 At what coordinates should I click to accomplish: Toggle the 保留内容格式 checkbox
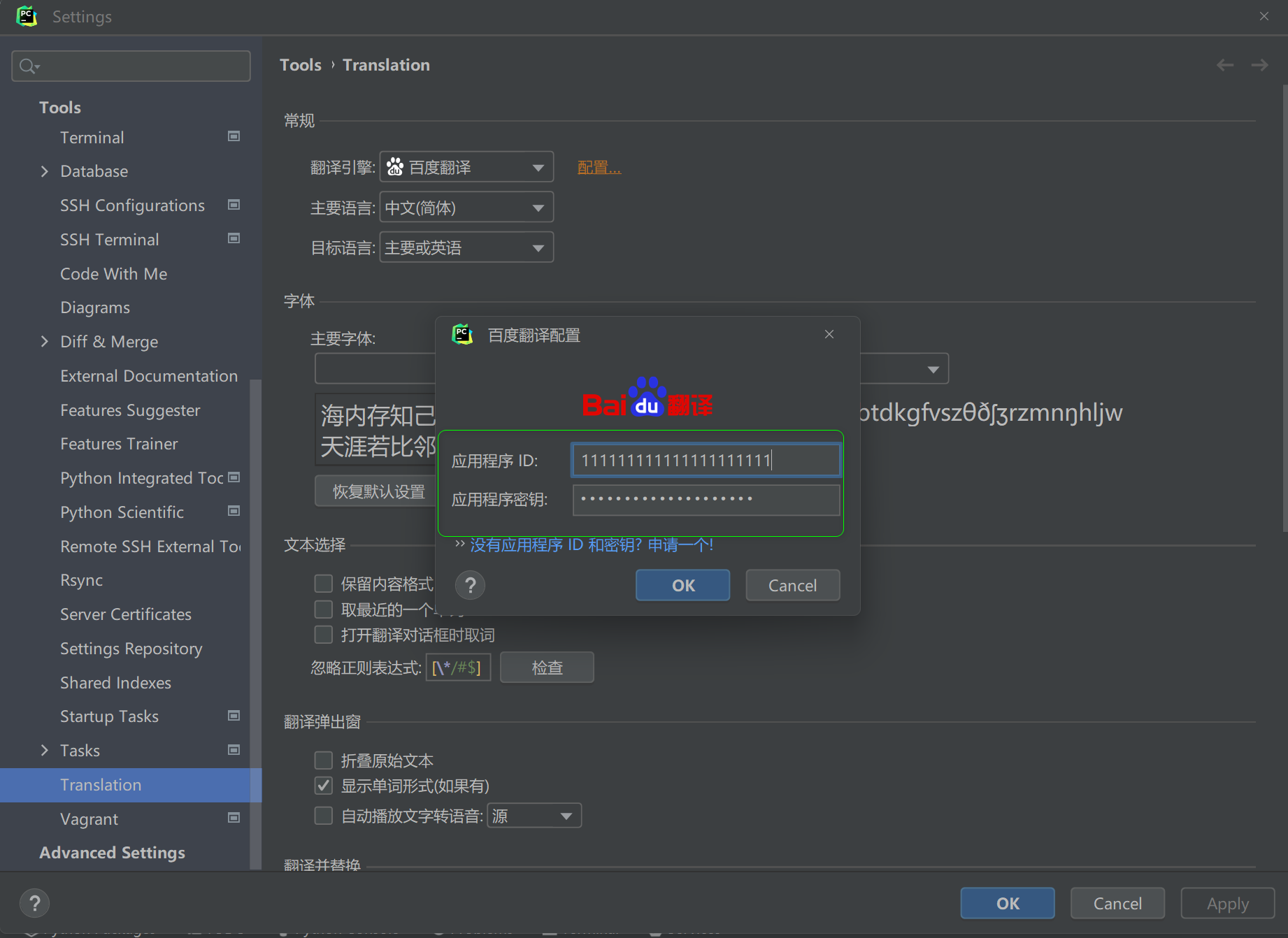[323, 584]
